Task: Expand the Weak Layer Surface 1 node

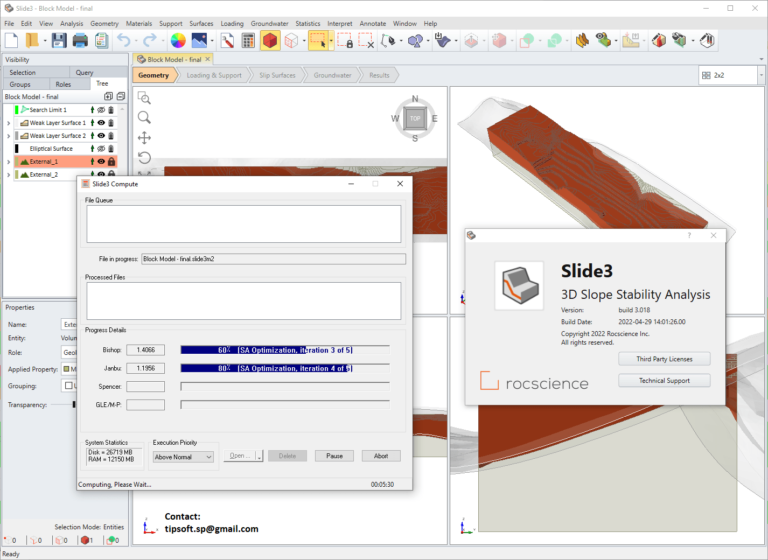Action: coord(8,123)
